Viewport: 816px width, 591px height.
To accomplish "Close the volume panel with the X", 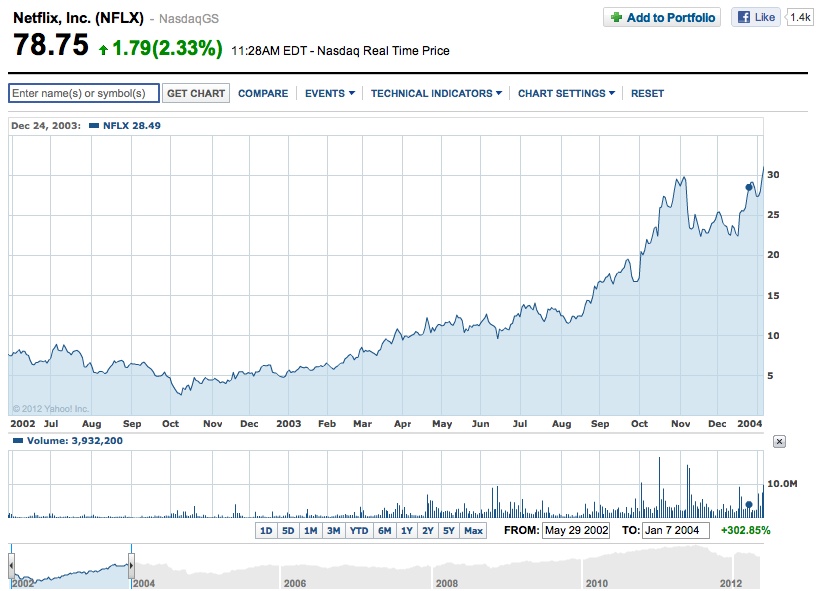I will [x=779, y=442].
